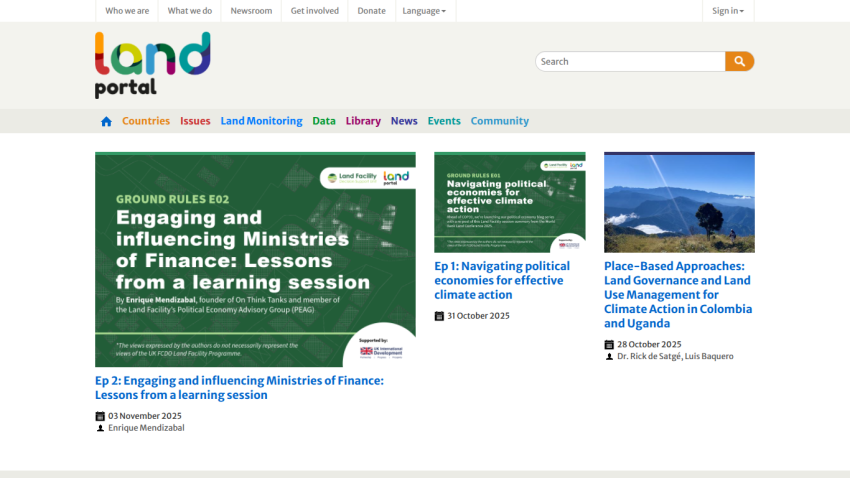Open the Ground Rules E02 banner image
850x478 pixels.
pos(255,260)
